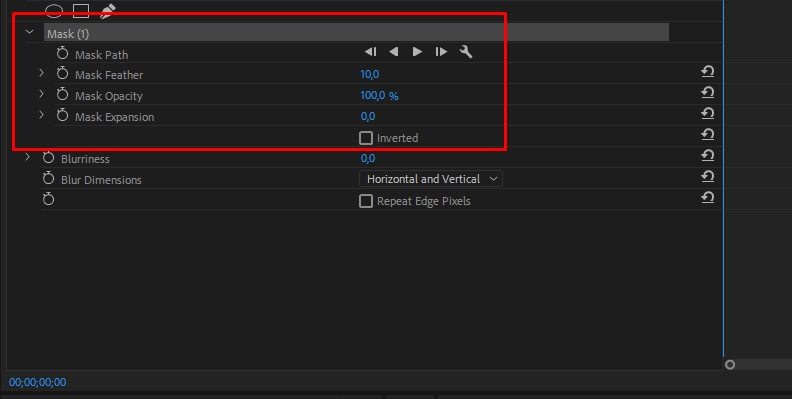
Task: Select the 4-point polygon mask tool
Action: 81,11
